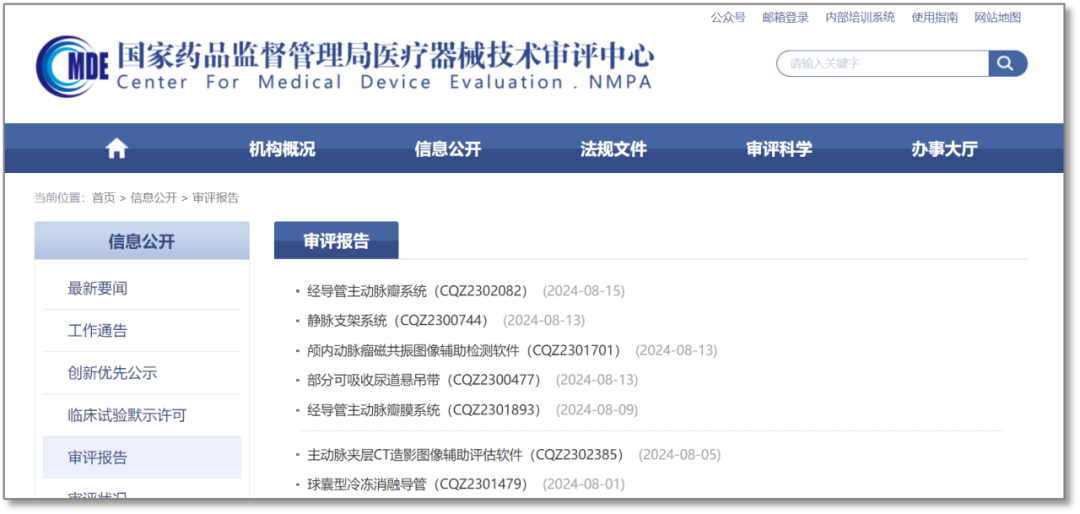Type in the keyword search field

pyautogui.click(x=883, y=64)
